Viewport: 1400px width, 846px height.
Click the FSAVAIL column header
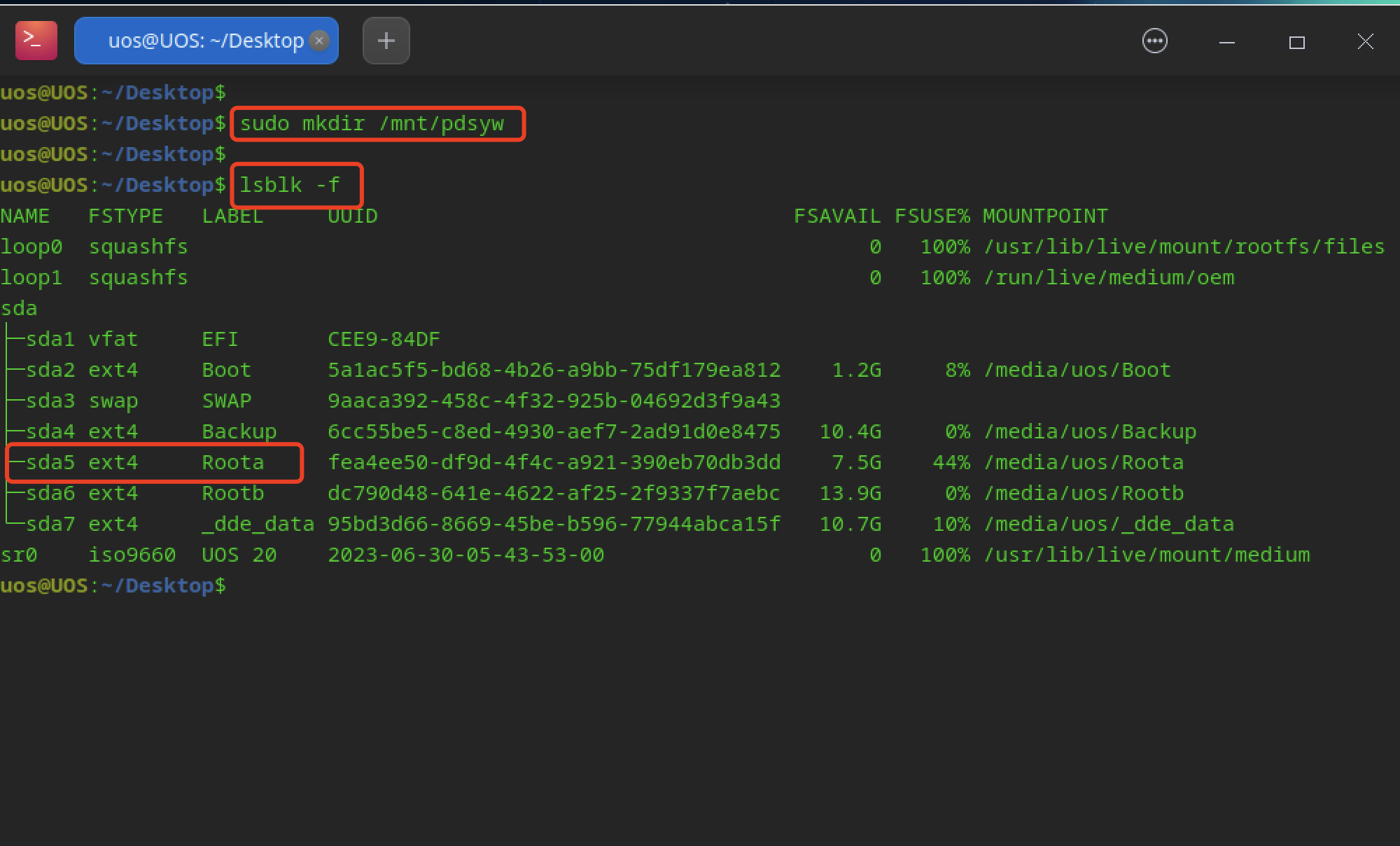pos(837,216)
